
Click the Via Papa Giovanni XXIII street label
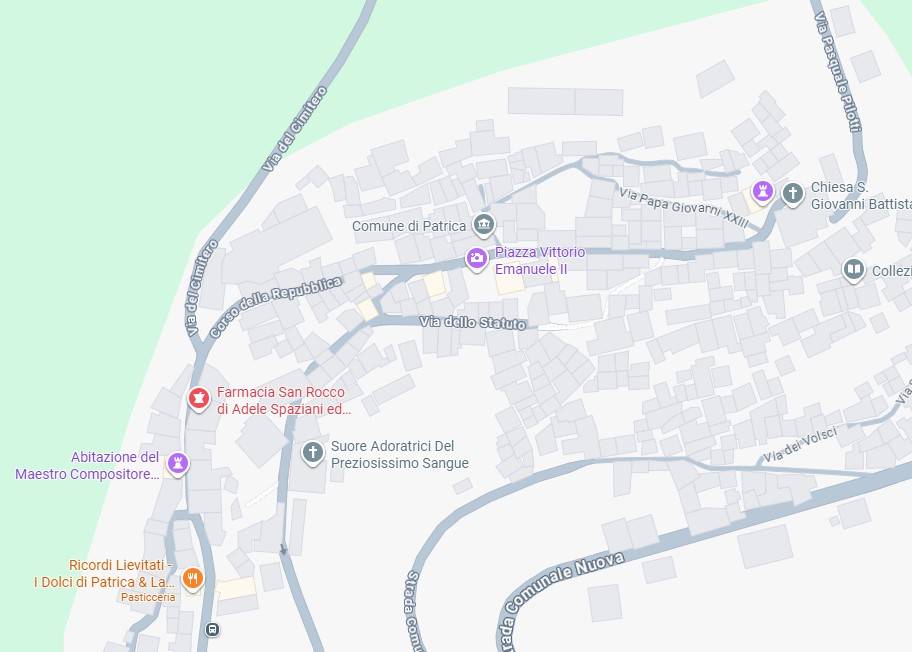pos(683,208)
